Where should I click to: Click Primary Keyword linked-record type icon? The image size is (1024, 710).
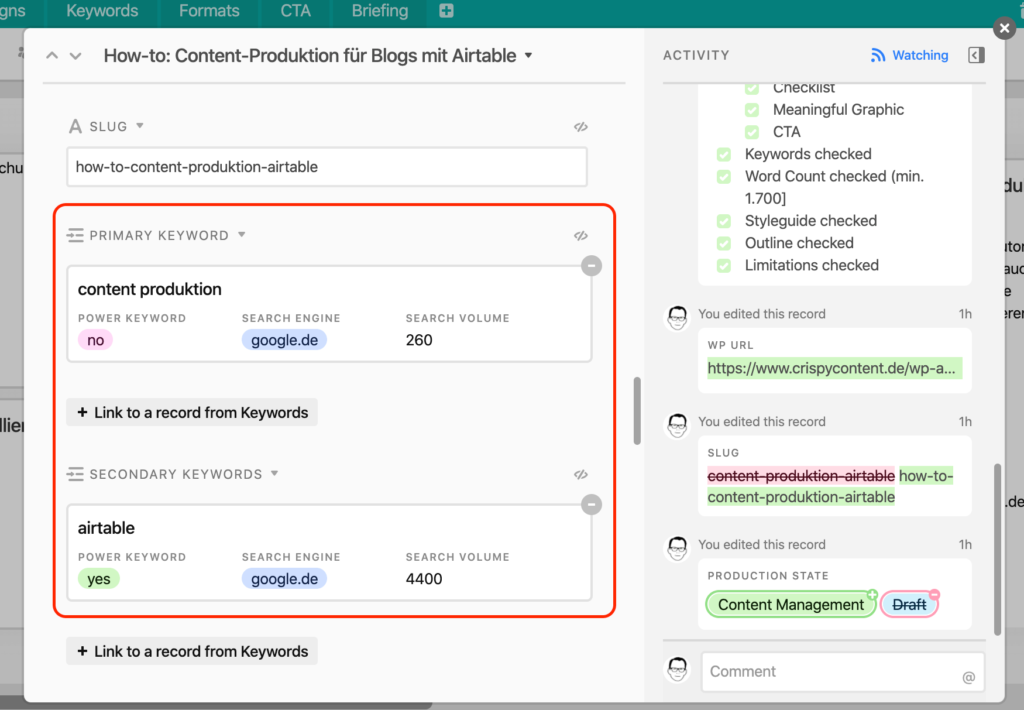pyautogui.click(x=75, y=235)
